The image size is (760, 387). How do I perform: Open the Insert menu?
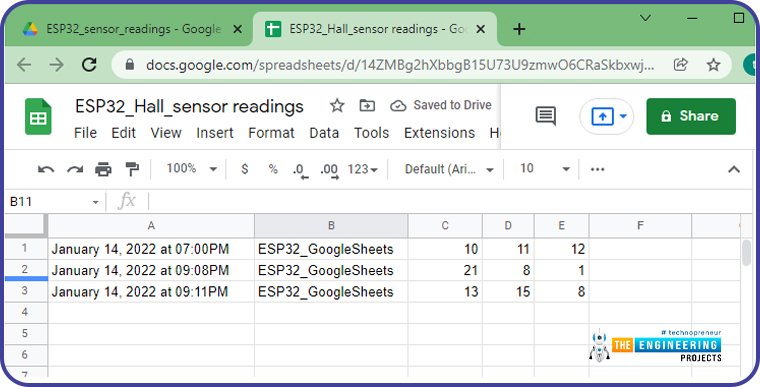click(215, 133)
